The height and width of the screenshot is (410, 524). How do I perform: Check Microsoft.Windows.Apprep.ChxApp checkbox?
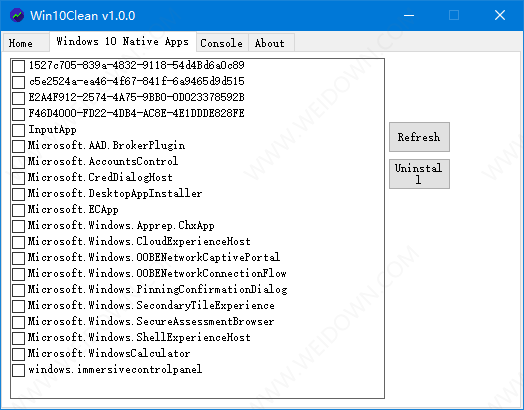18,226
